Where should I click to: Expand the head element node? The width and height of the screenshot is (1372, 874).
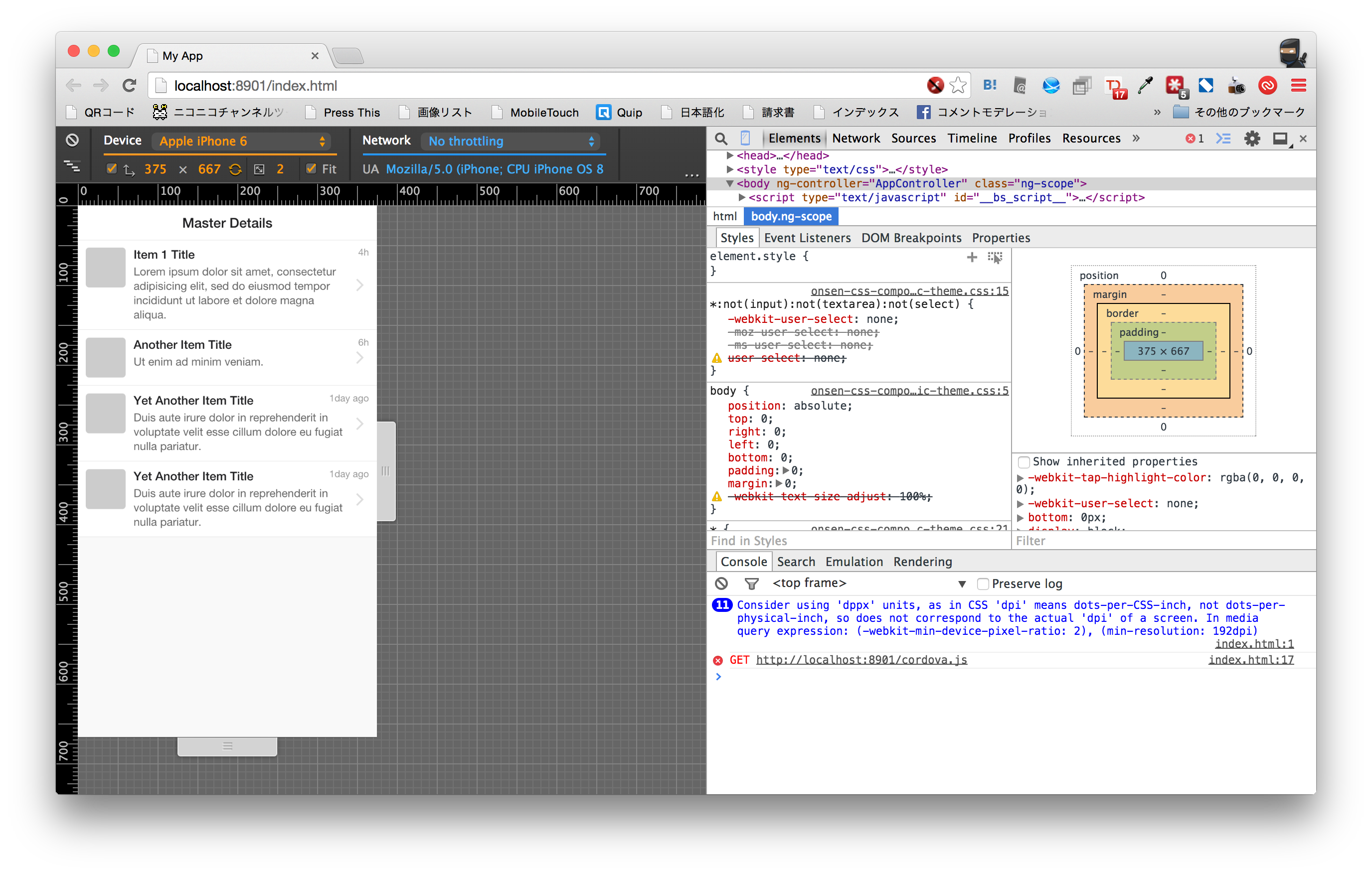[730, 155]
